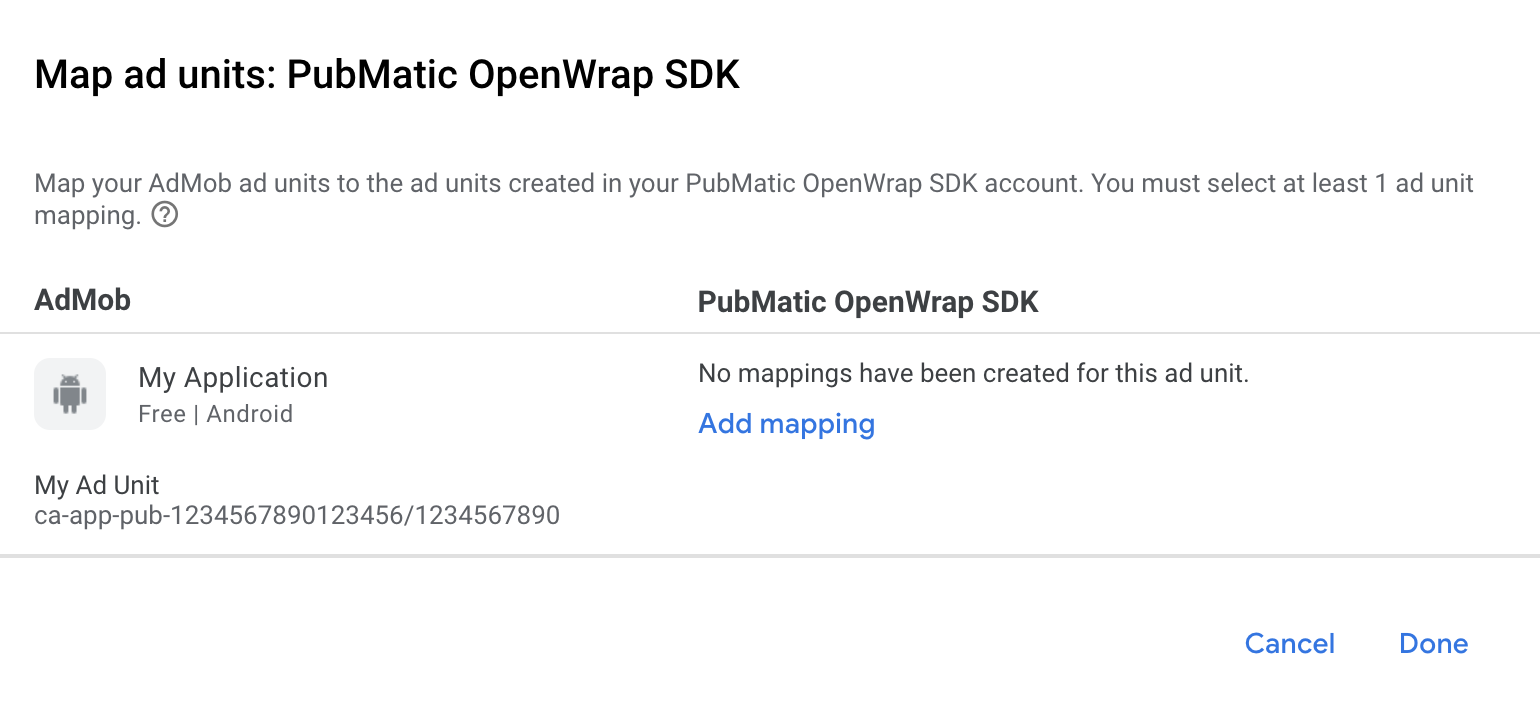Click the number 1234567890 after the slash
This screenshot has height=714, width=1540.
(488, 515)
